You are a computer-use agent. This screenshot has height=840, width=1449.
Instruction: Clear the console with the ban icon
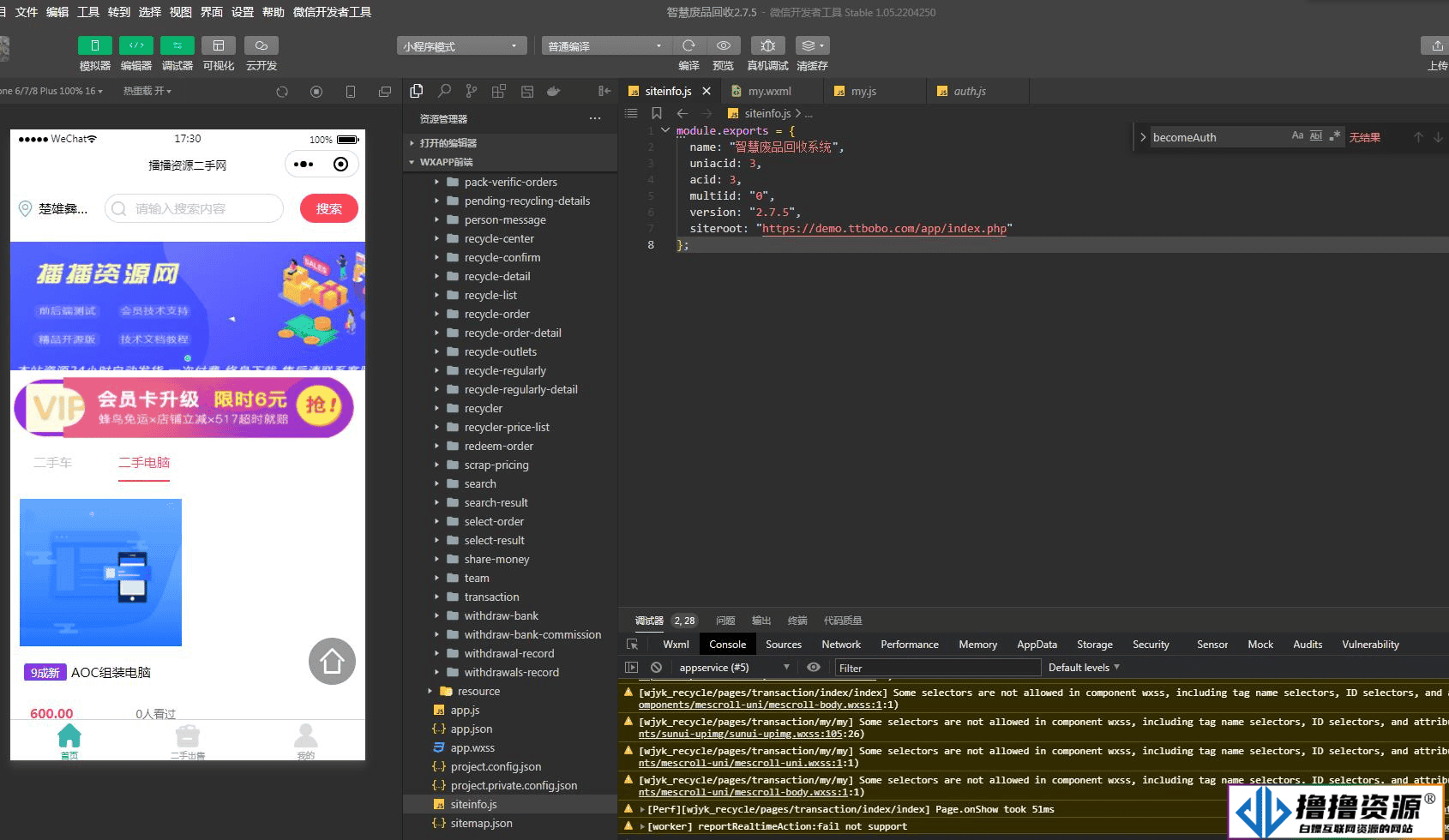(x=656, y=667)
